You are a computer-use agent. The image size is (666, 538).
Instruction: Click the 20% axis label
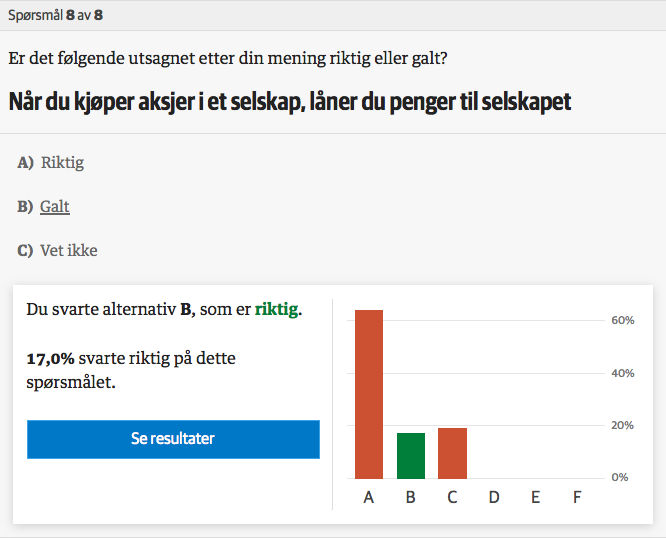coord(622,425)
